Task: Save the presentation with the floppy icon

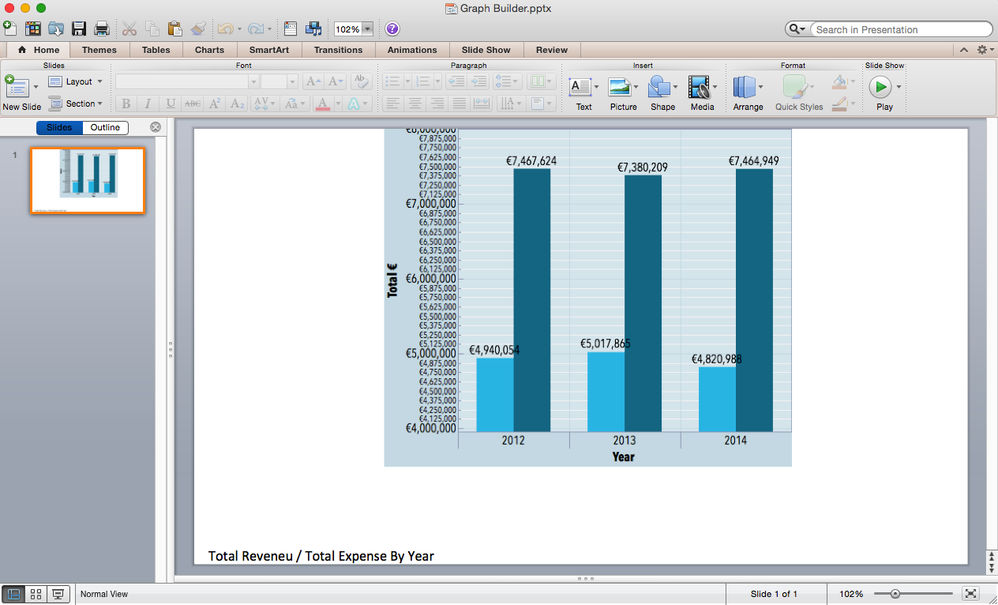Action: click(79, 29)
